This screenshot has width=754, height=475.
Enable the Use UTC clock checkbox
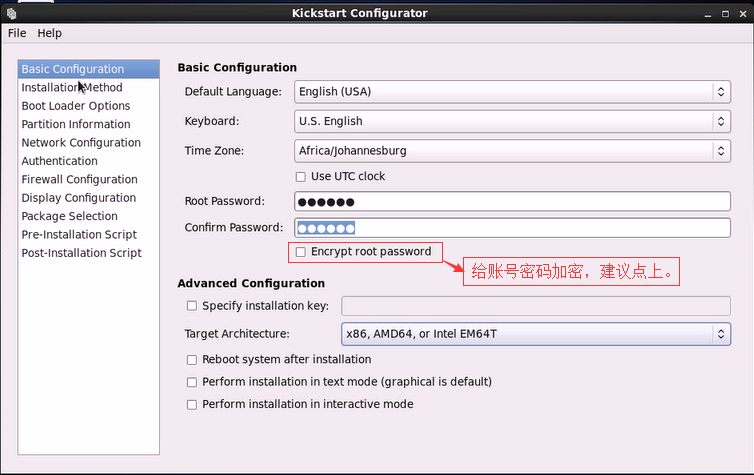pos(301,177)
